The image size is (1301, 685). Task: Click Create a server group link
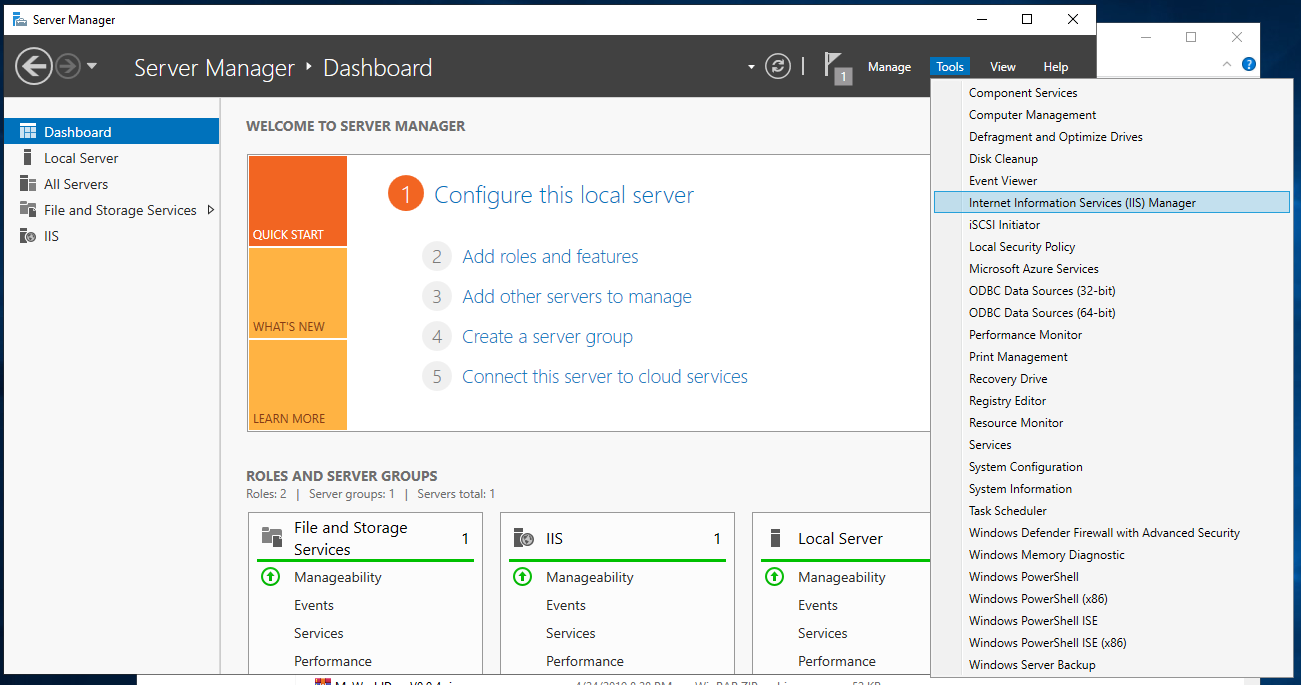pos(547,337)
